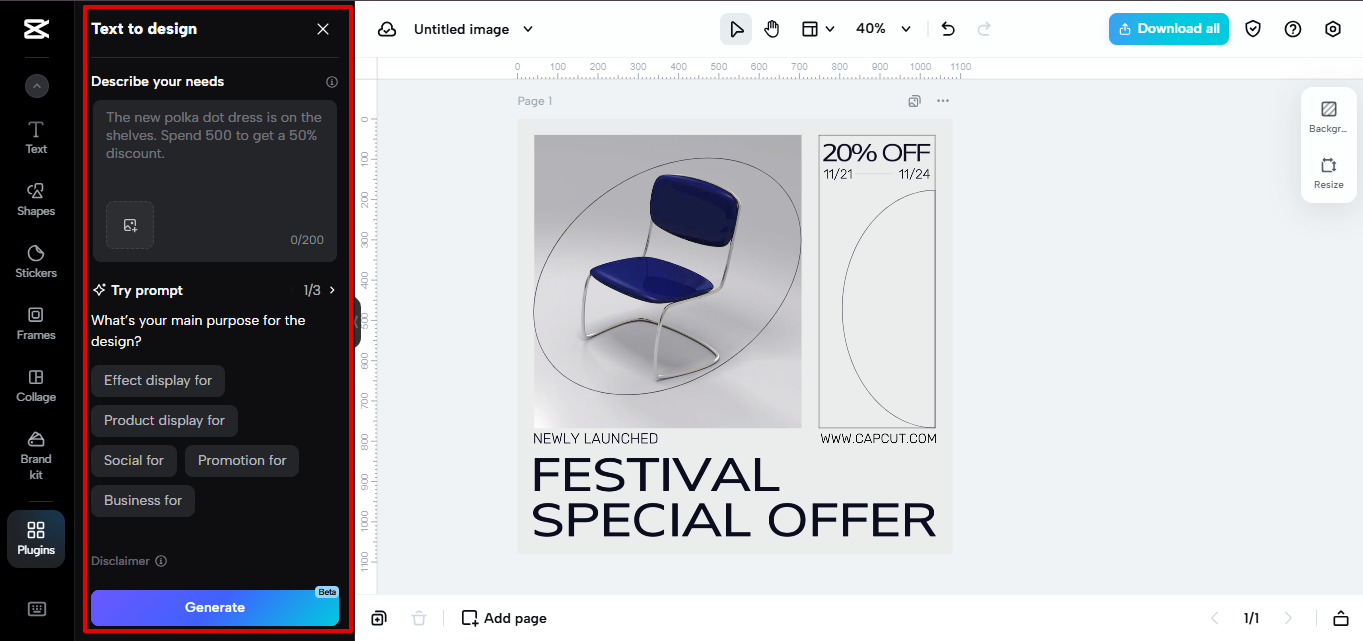Open the Shapes panel
The height and width of the screenshot is (641, 1363).
[x=35, y=199]
